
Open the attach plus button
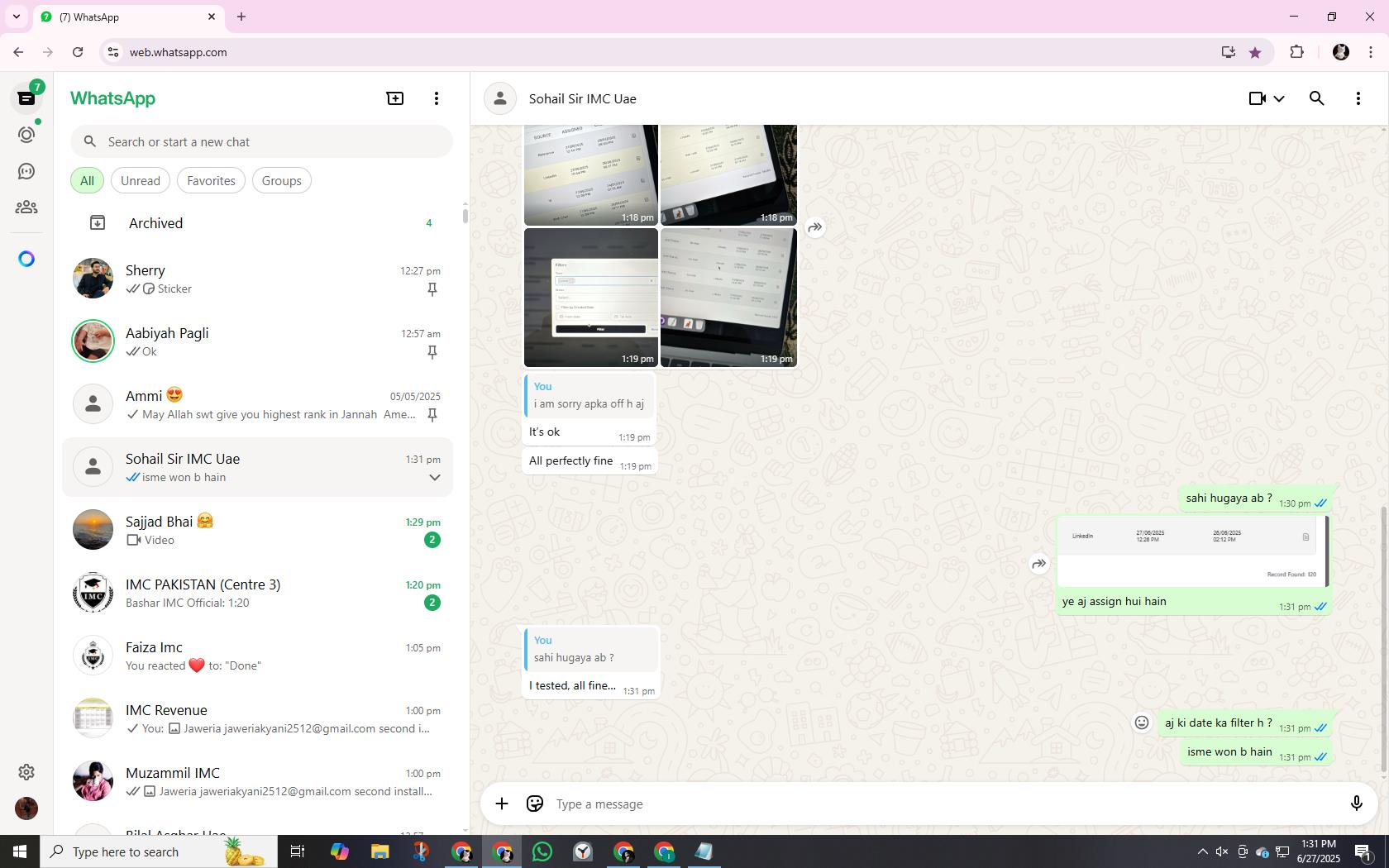[x=502, y=804]
